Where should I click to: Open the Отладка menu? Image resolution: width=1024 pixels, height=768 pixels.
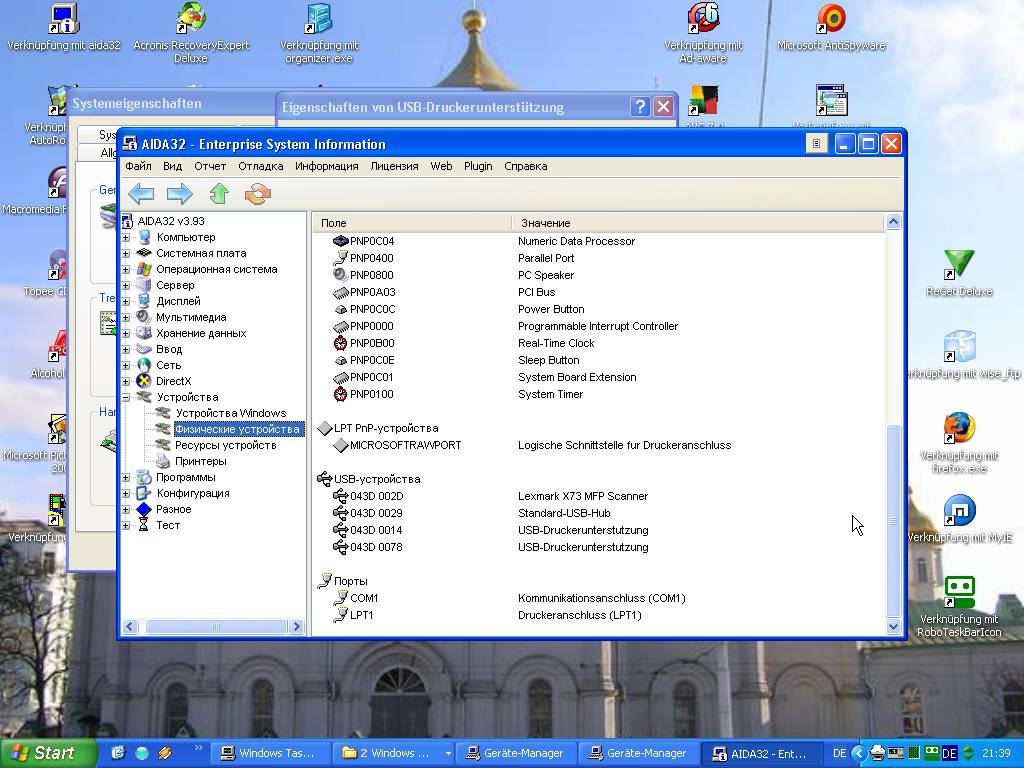[261, 166]
